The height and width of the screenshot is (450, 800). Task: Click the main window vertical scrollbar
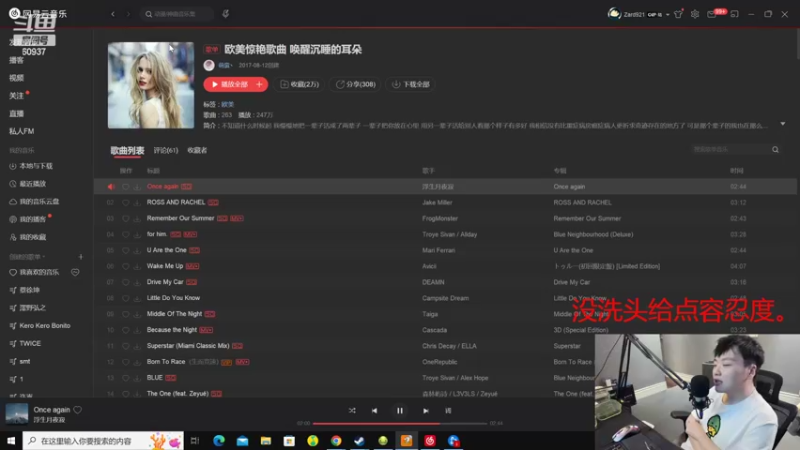(797, 46)
